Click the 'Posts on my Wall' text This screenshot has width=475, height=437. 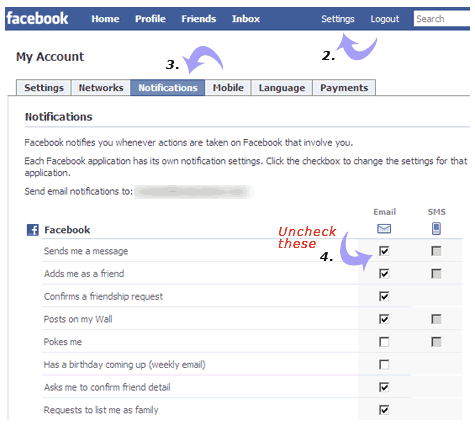78,319
